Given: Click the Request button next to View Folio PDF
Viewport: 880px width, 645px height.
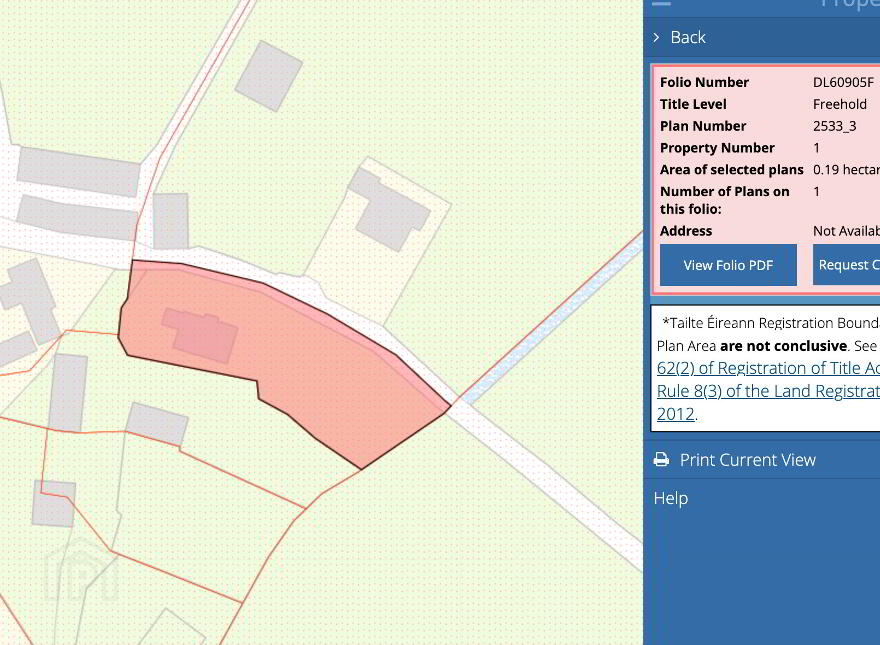Looking at the screenshot, I should (846, 265).
